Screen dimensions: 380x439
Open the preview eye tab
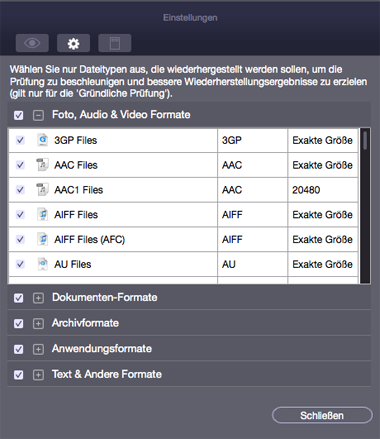(x=32, y=43)
